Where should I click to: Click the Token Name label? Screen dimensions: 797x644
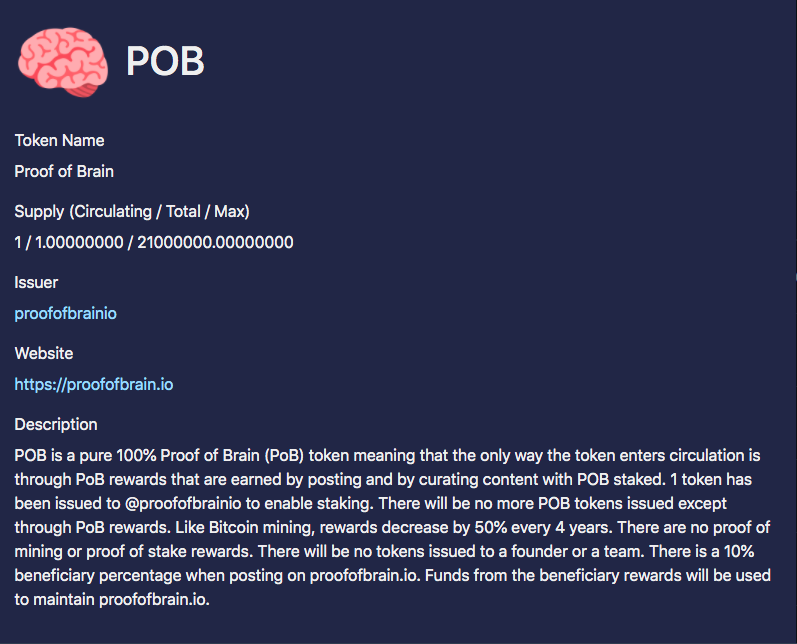click(59, 140)
